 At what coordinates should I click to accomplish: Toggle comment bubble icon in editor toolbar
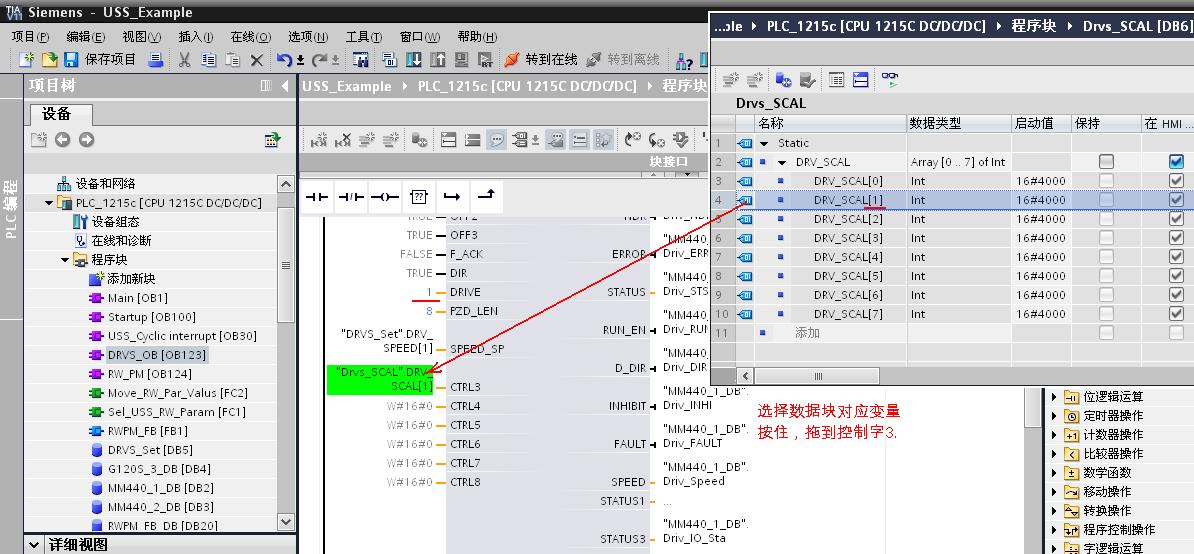click(x=496, y=139)
